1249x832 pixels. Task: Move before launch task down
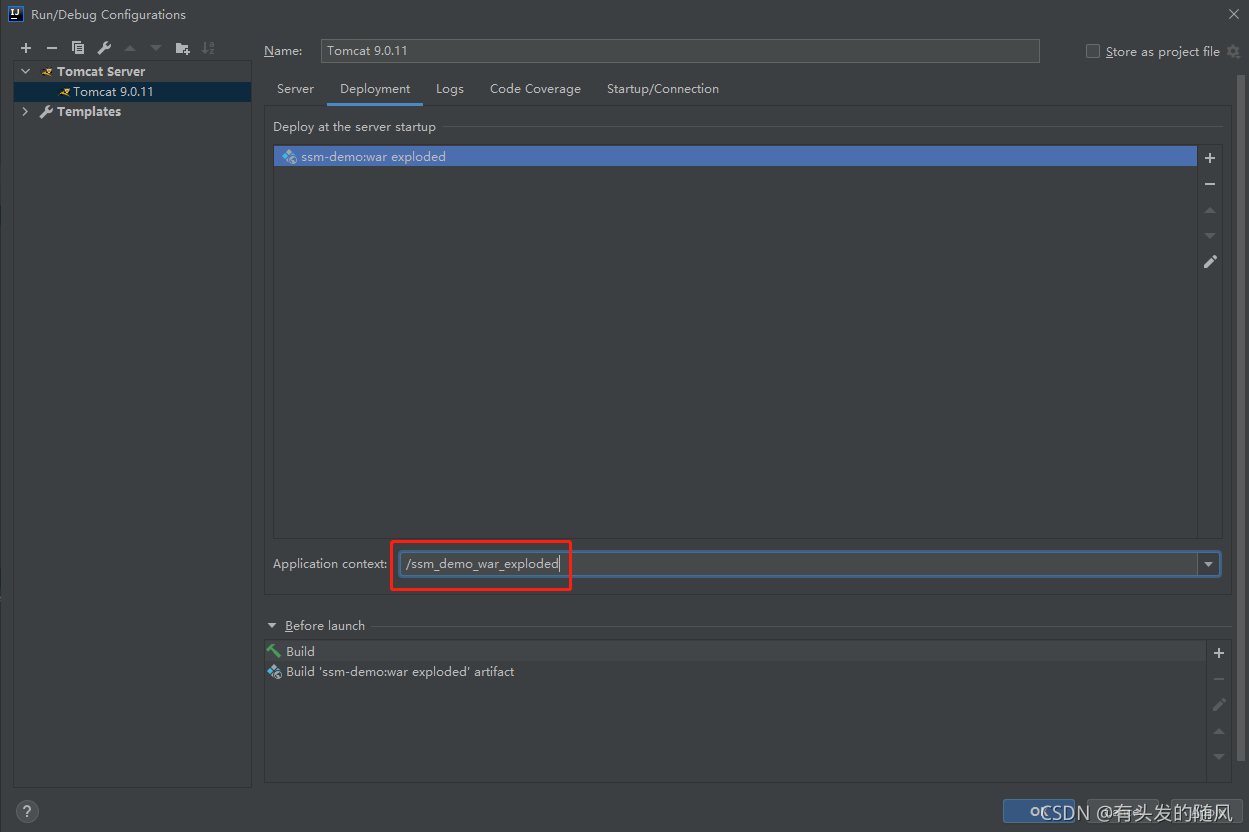coord(1219,757)
